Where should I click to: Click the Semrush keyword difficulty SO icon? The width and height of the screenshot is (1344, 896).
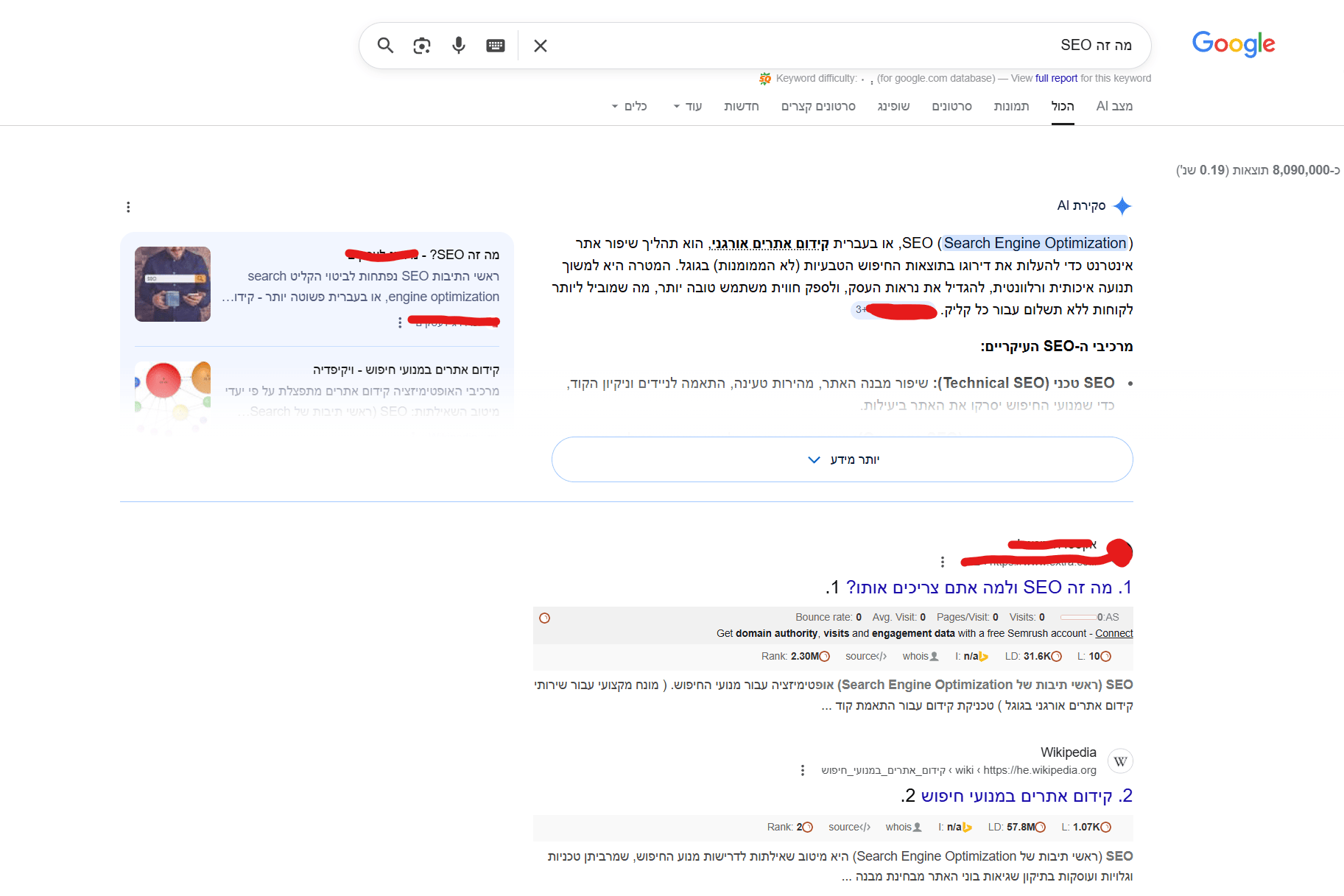[765, 77]
